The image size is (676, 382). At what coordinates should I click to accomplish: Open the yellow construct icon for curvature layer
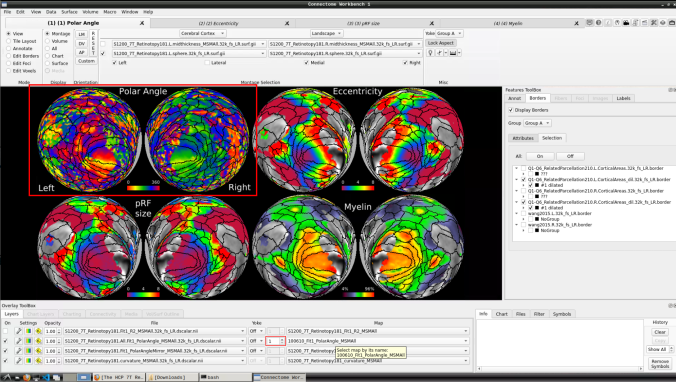pyautogui.click(x=38, y=360)
